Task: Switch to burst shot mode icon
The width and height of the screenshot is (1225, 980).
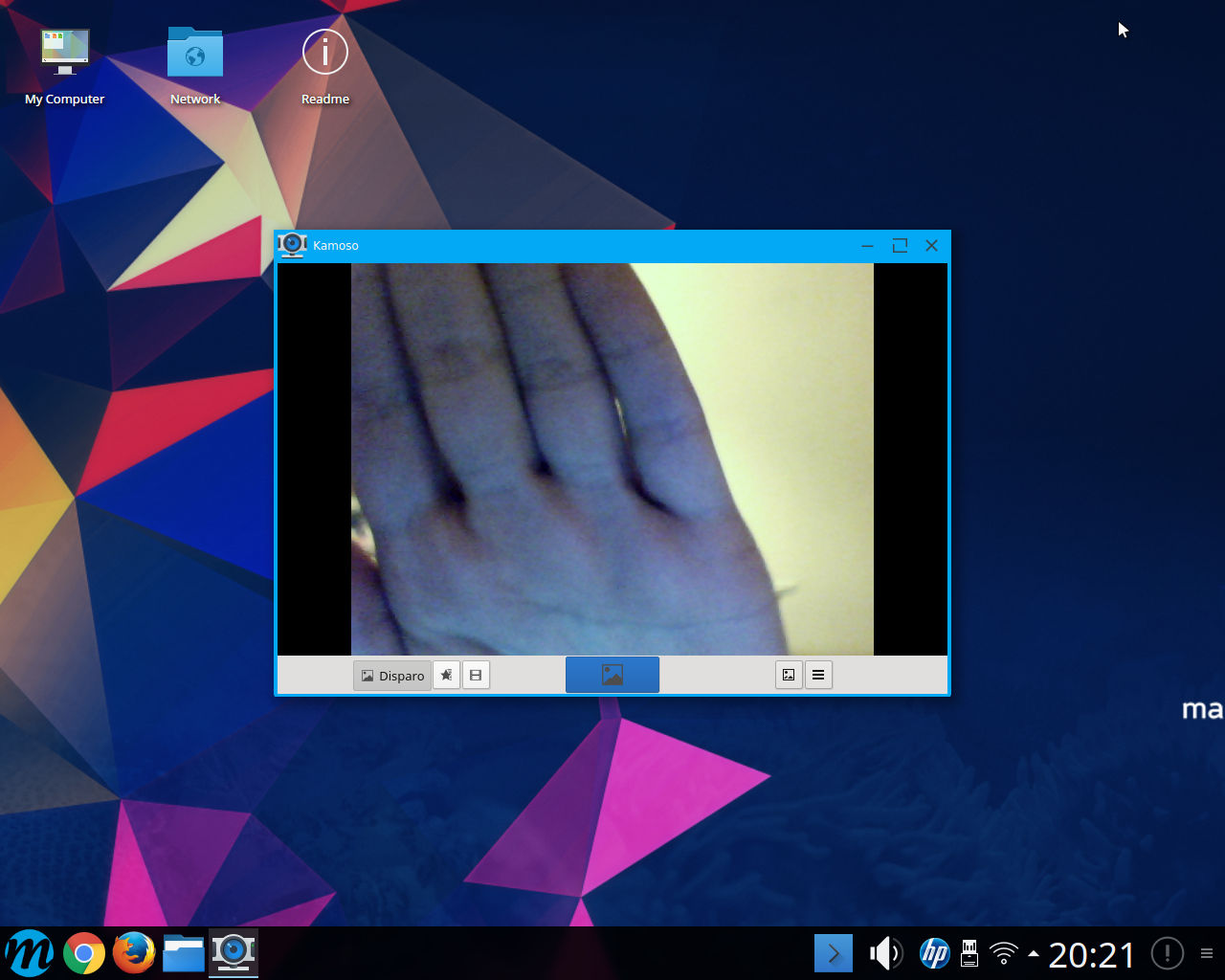Action: click(447, 676)
